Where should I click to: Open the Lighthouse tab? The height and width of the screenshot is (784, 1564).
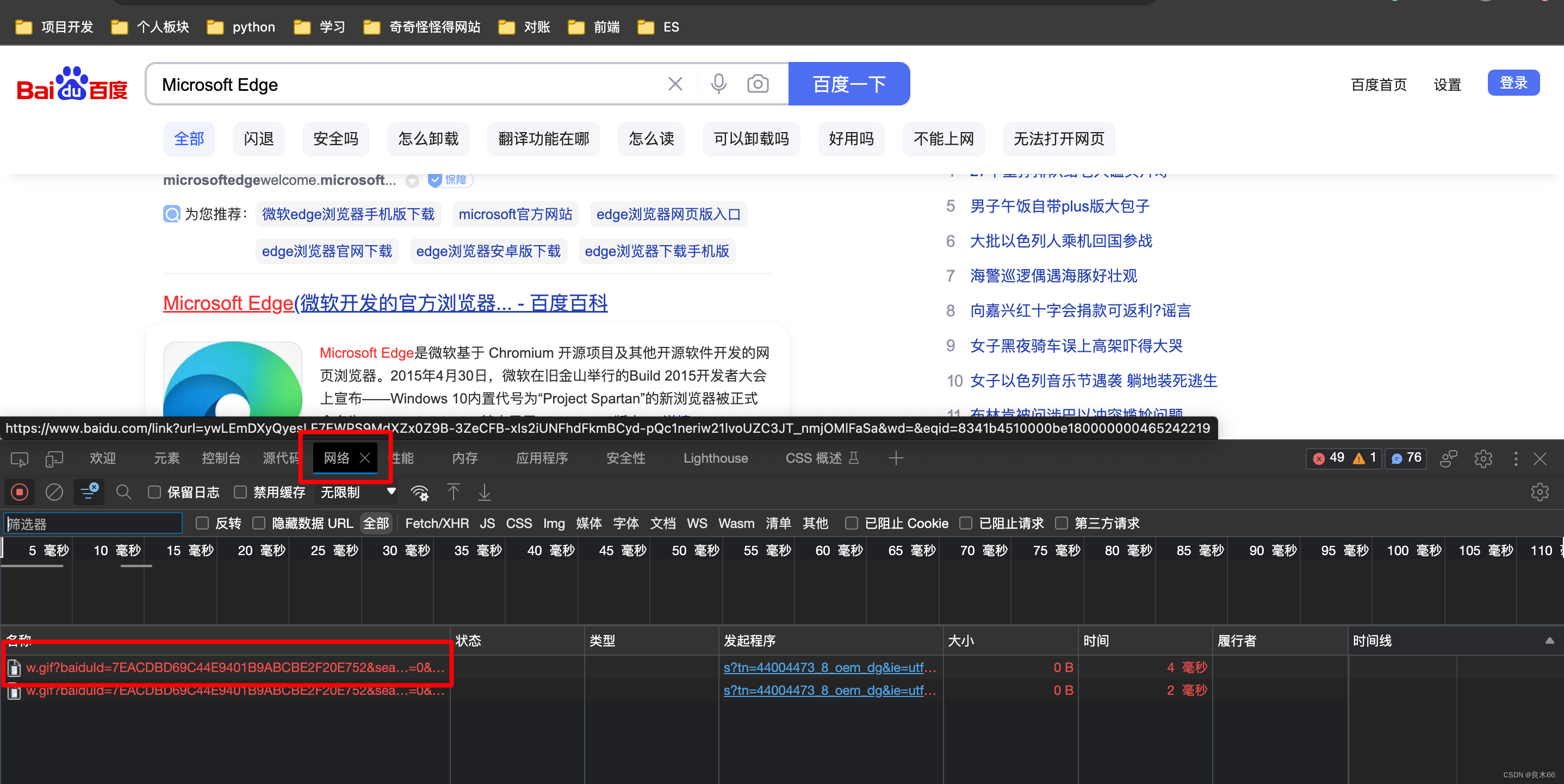pyautogui.click(x=715, y=458)
